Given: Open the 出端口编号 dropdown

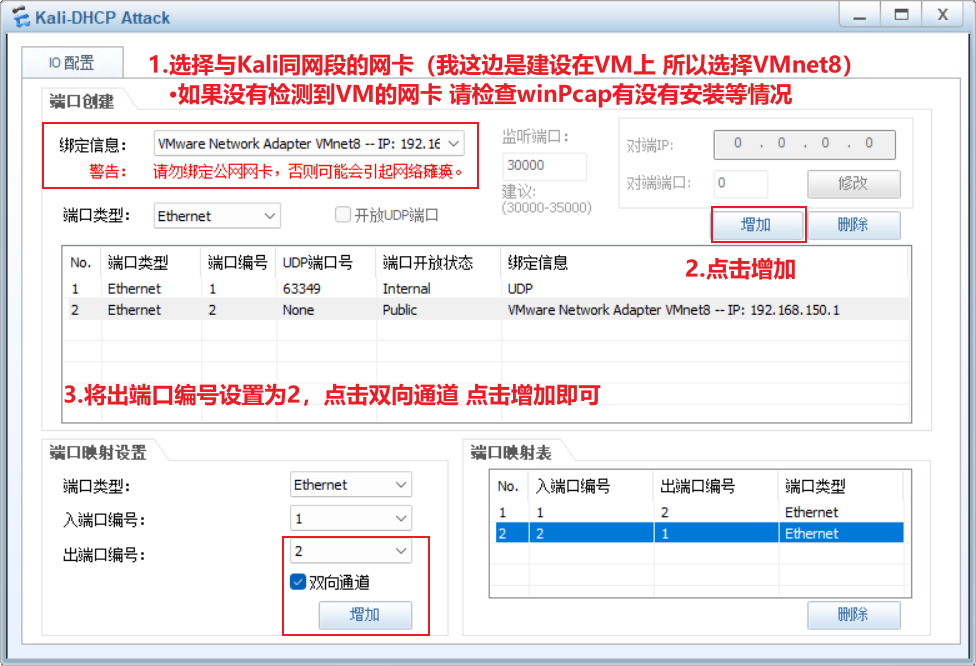Looking at the screenshot, I should 350,551.
